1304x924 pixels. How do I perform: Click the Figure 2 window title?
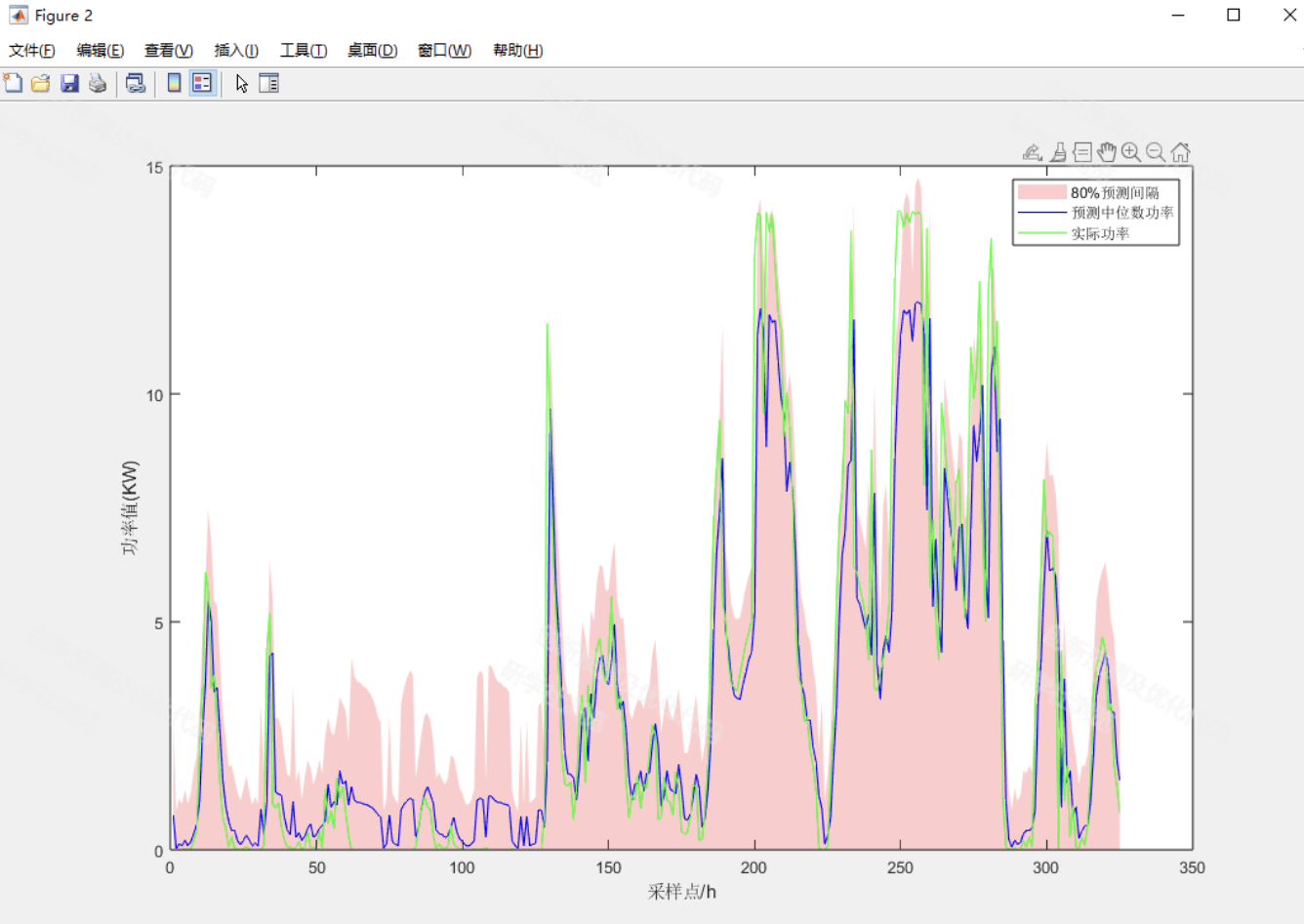(x=63, y=16)
